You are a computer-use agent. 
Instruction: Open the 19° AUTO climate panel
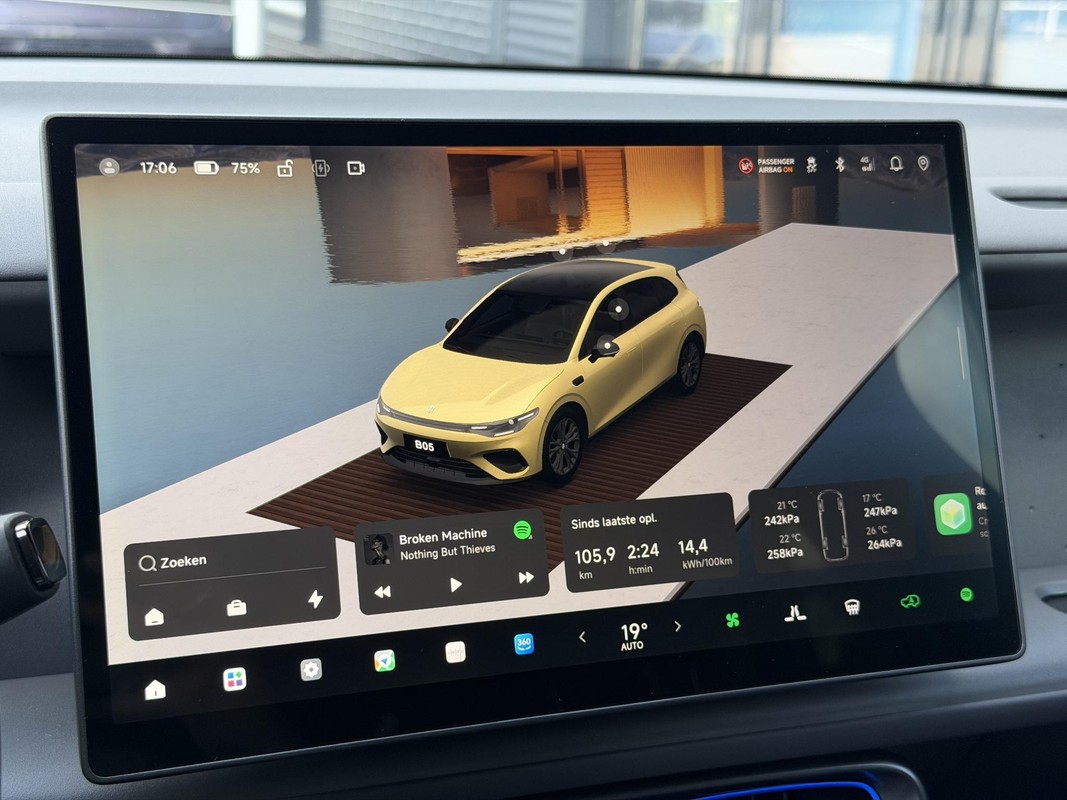[x=634, y=636]
